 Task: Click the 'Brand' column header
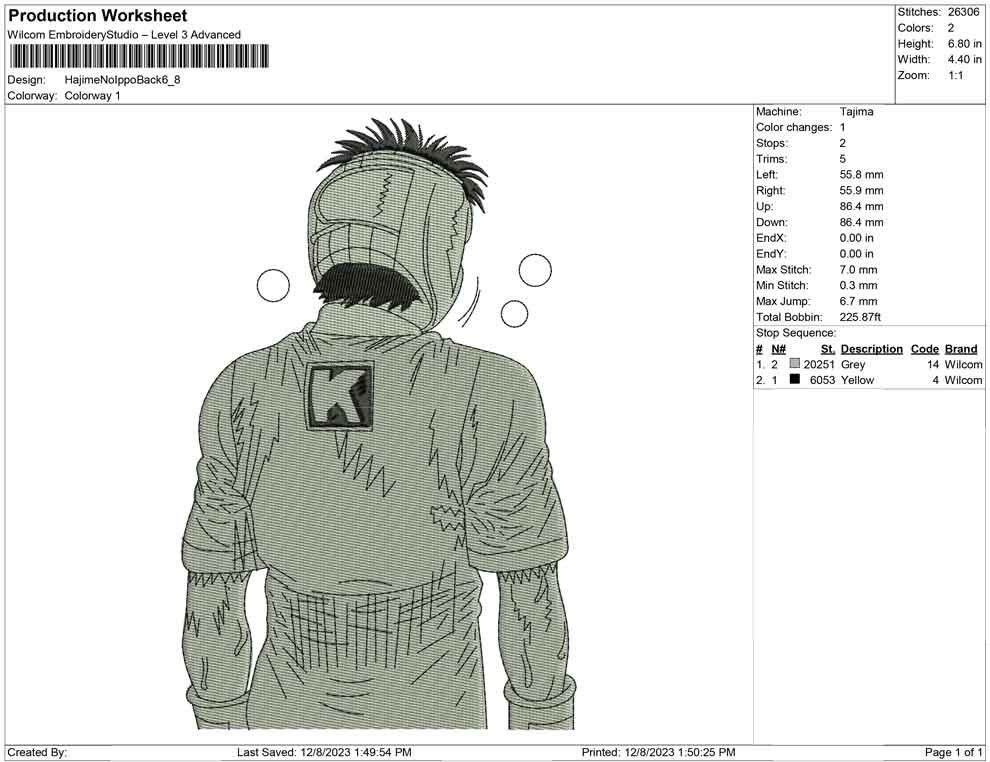click(x=961, y=349)
